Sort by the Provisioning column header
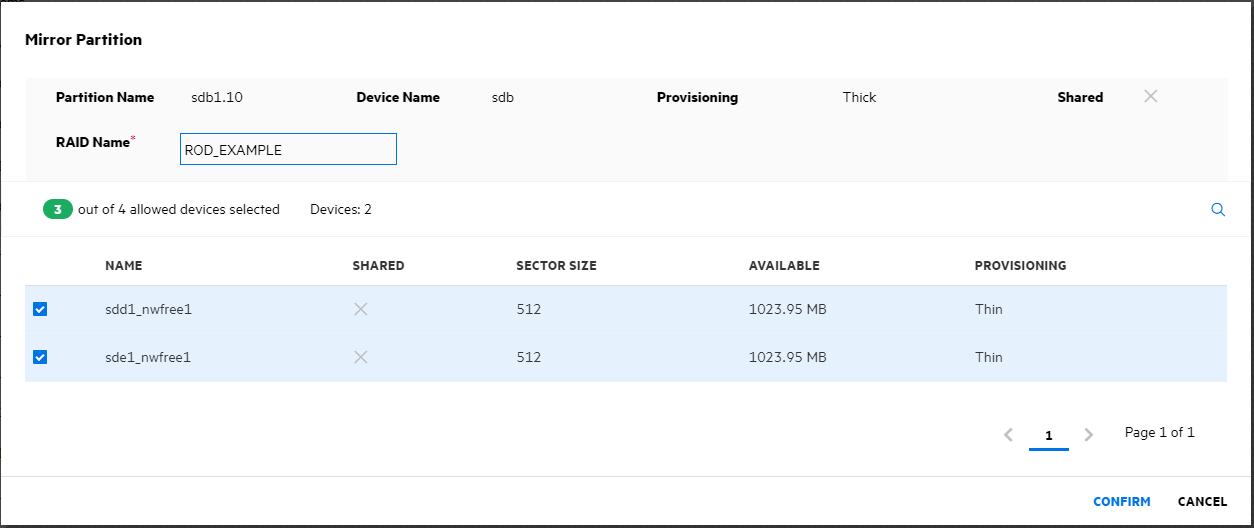1254x528 pixels. 1020,266
